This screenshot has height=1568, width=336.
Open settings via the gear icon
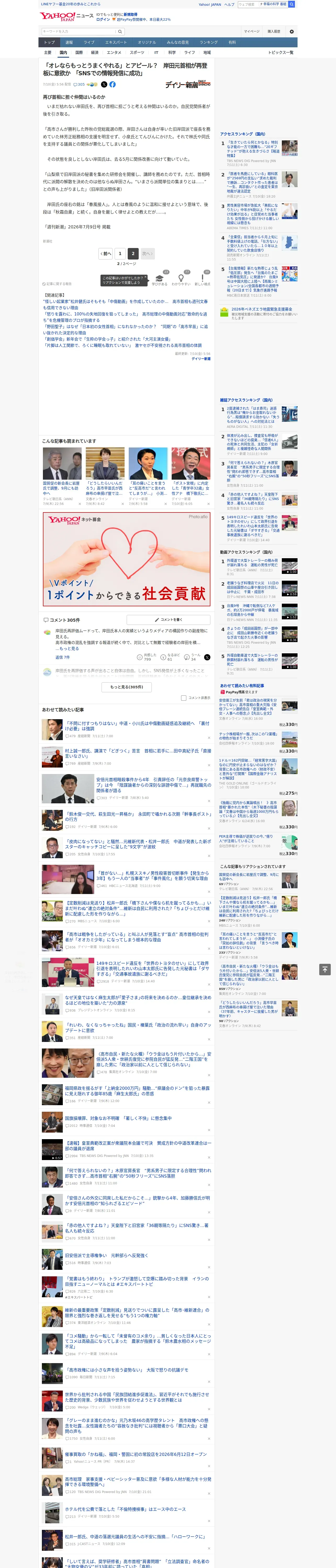292,32
